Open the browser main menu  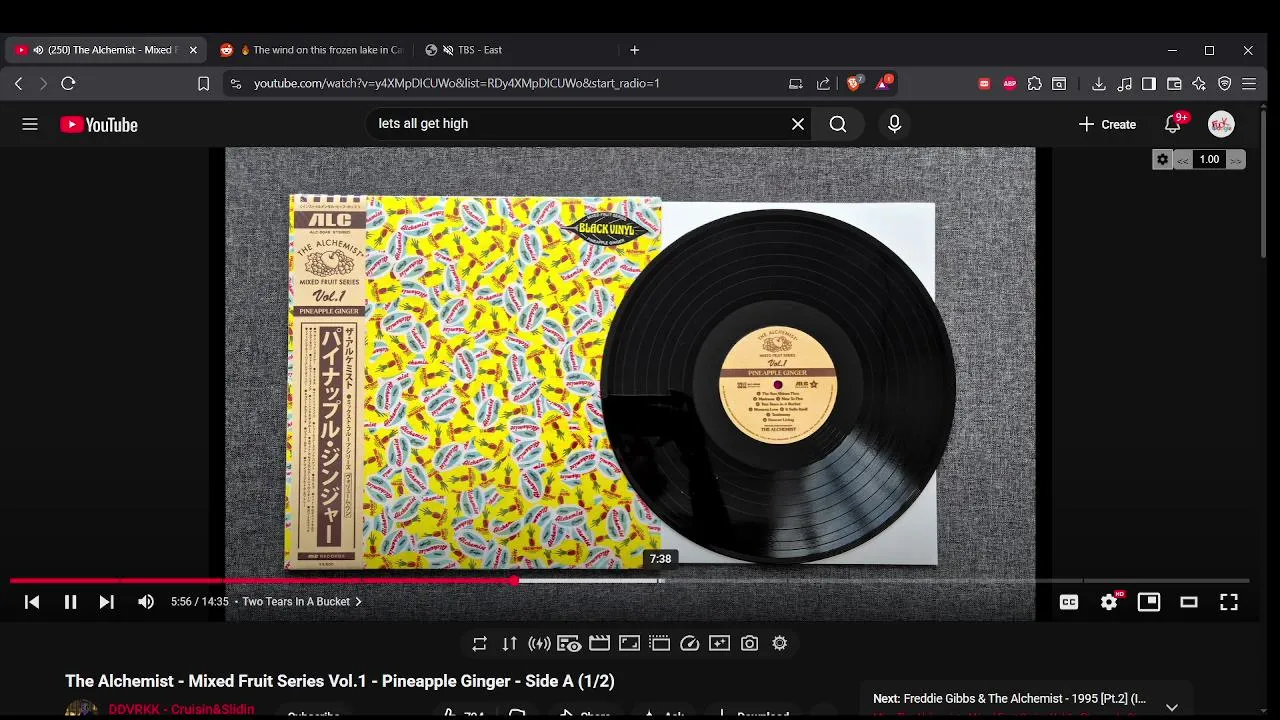pos(1249,84)
